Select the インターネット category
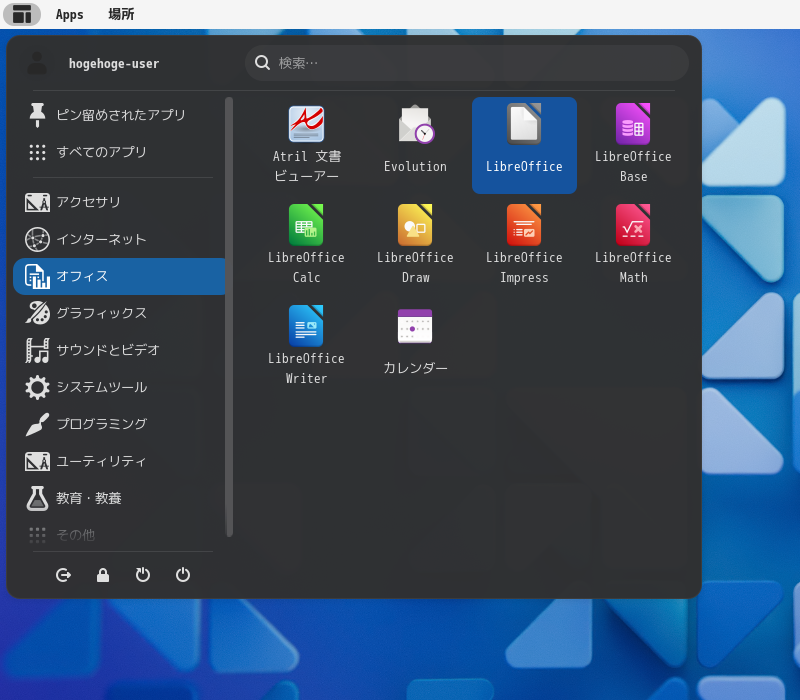 click(x=119, y=239)
